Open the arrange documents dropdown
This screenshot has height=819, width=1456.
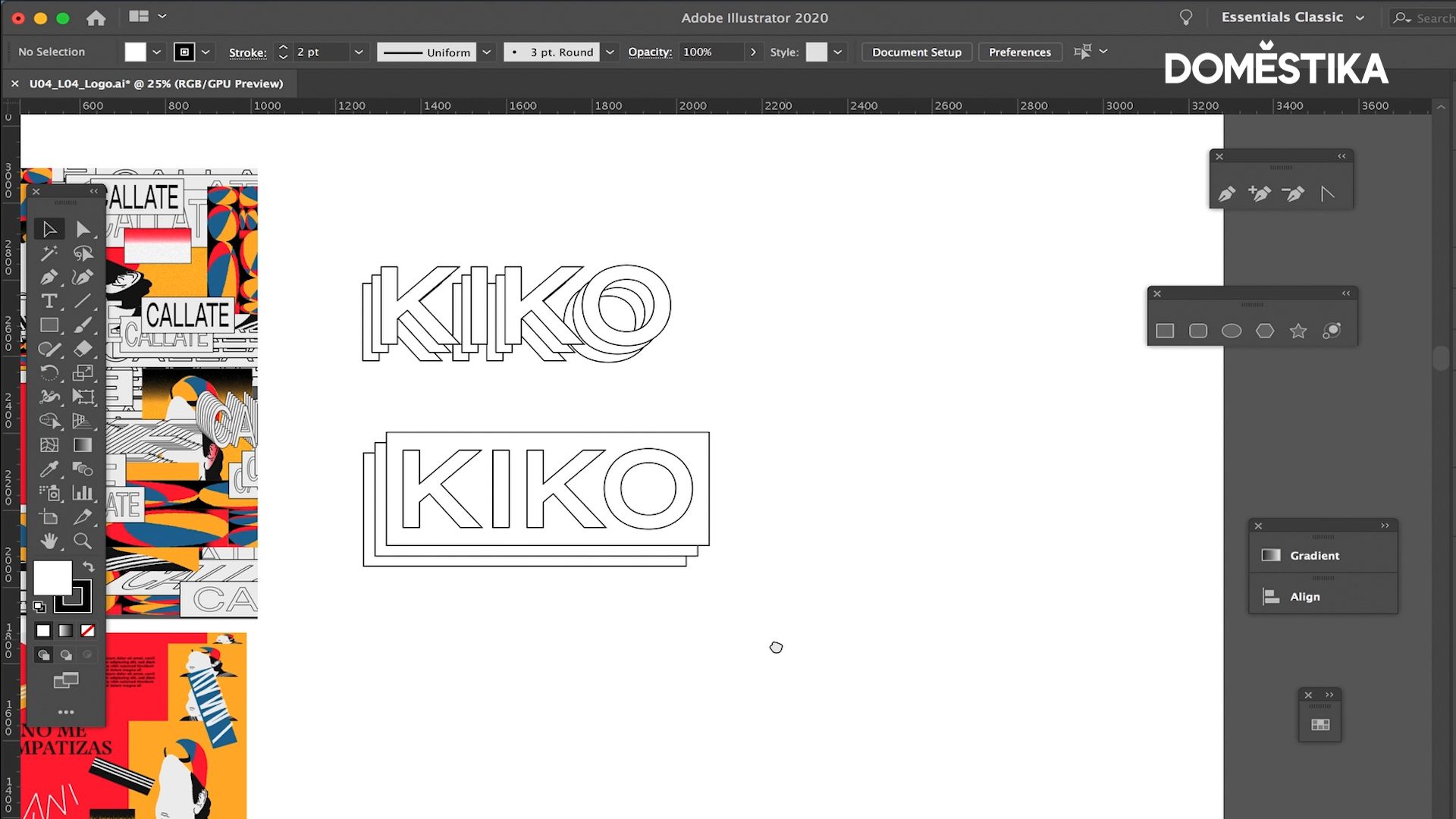(147, 16)
